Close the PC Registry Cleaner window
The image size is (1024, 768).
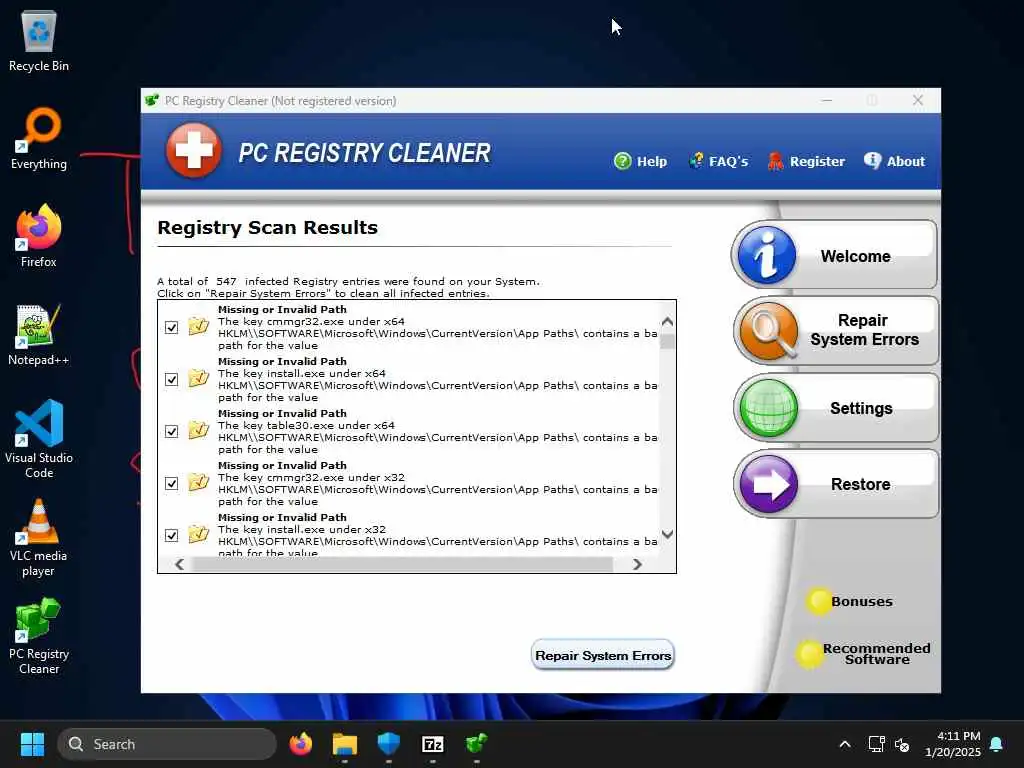pyautogui.click(x=918, y=100)
